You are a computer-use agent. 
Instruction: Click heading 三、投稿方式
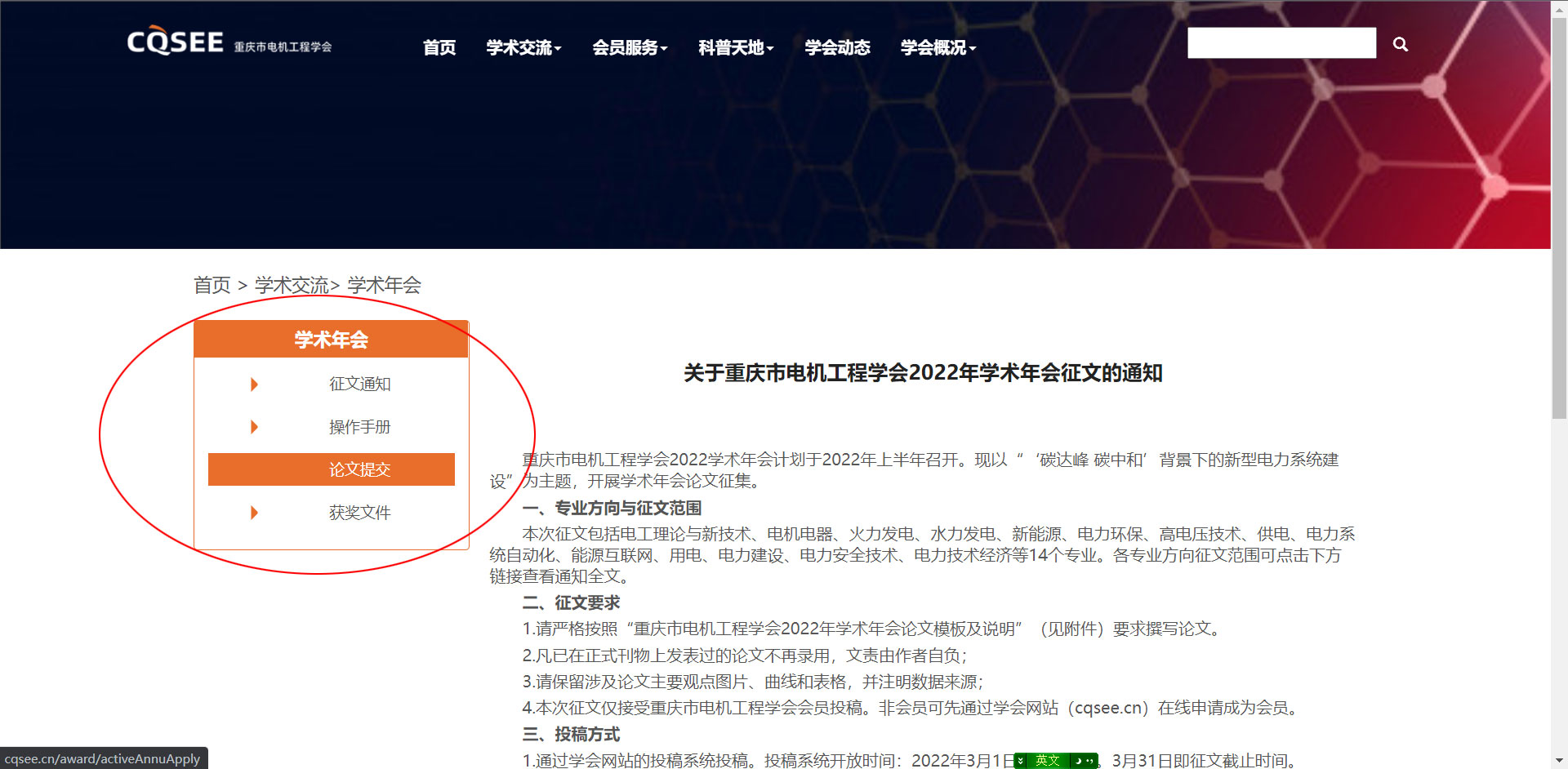pos(571,734)
